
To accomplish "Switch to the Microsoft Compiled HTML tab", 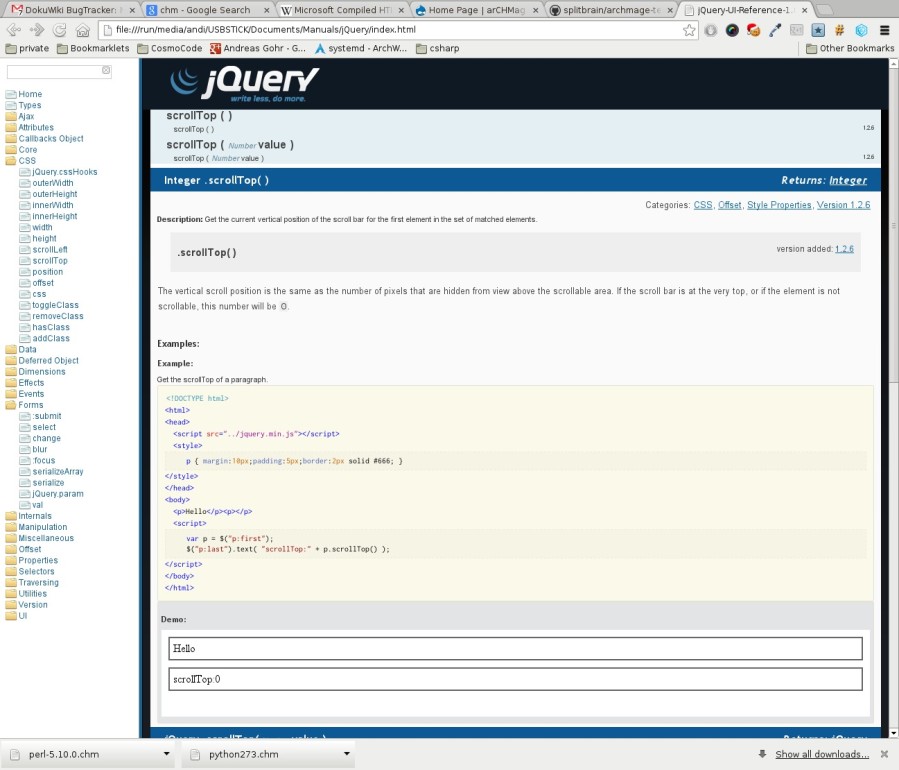I will pyautogui.click(x=342, y=10).
